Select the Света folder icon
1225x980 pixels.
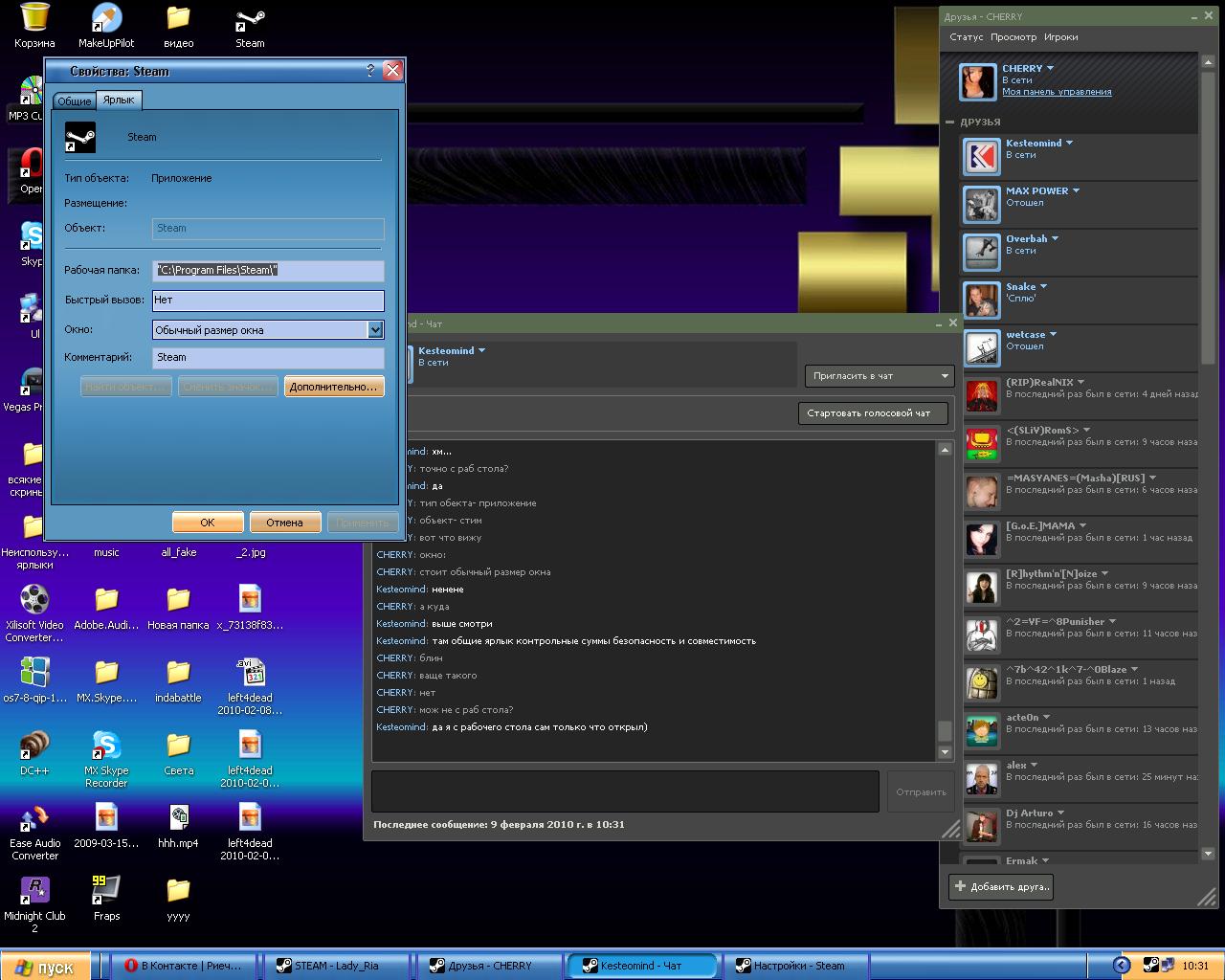(x=178, y=753)
